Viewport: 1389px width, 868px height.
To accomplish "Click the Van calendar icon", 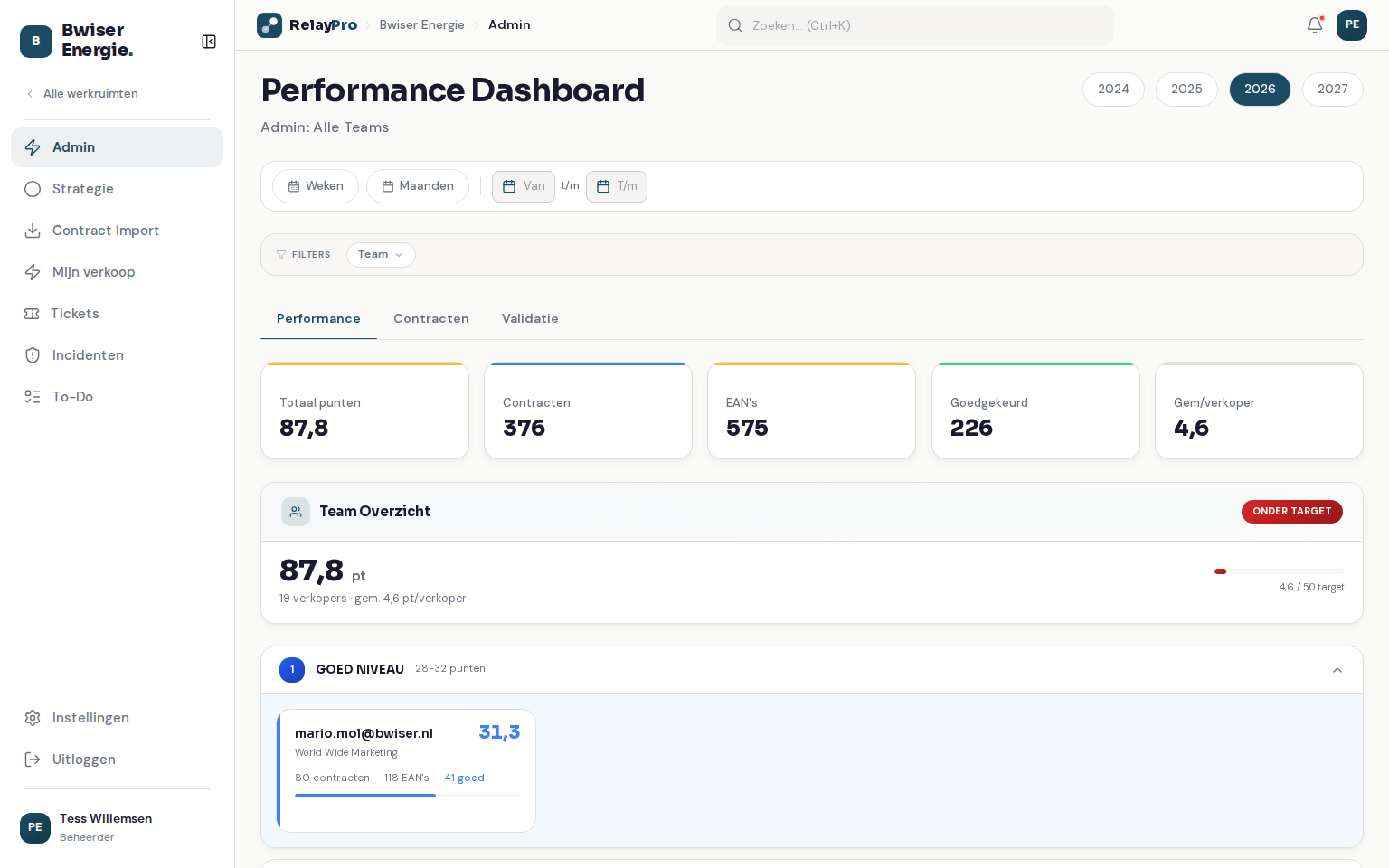I will click(x=509, y=186).
